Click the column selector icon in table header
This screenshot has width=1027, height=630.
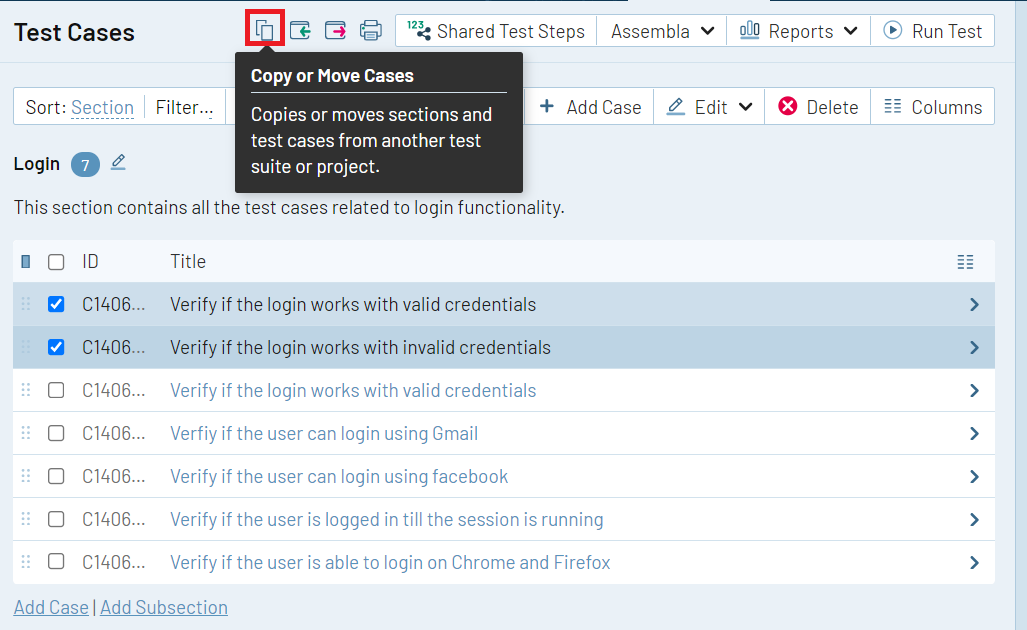coord(964,262)
